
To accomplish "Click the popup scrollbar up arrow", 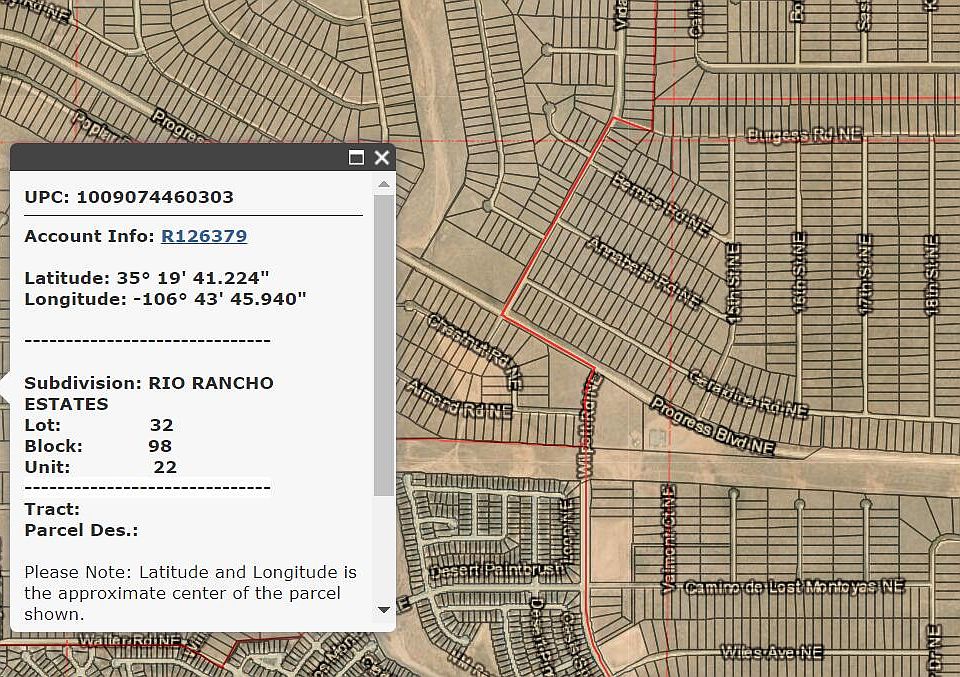I will click(384, 184).
